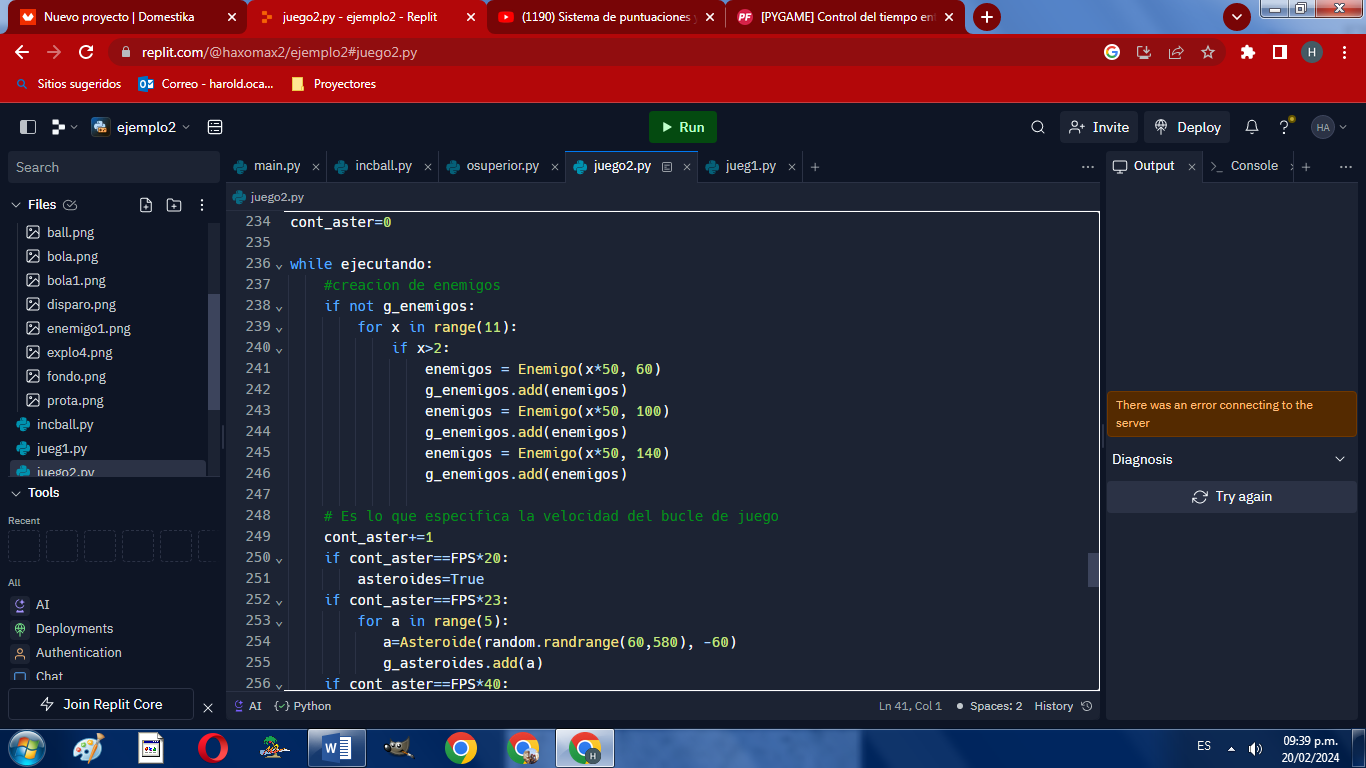The height and width of the screenshot is (768, 1366).
Task: Click the format icon on juego2.py tab
Action: (667, 167)
